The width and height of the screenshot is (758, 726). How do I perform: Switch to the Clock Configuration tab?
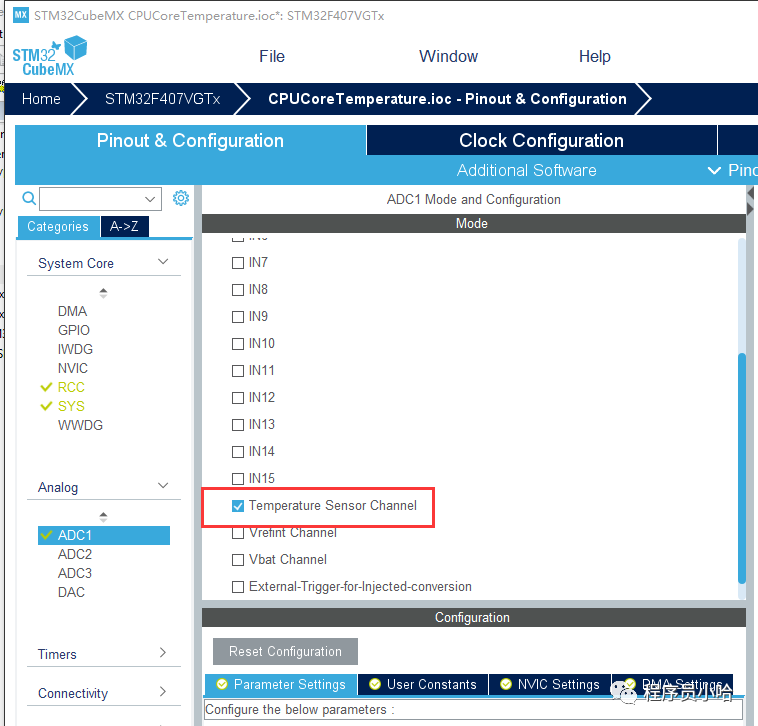tap(541, 141)
